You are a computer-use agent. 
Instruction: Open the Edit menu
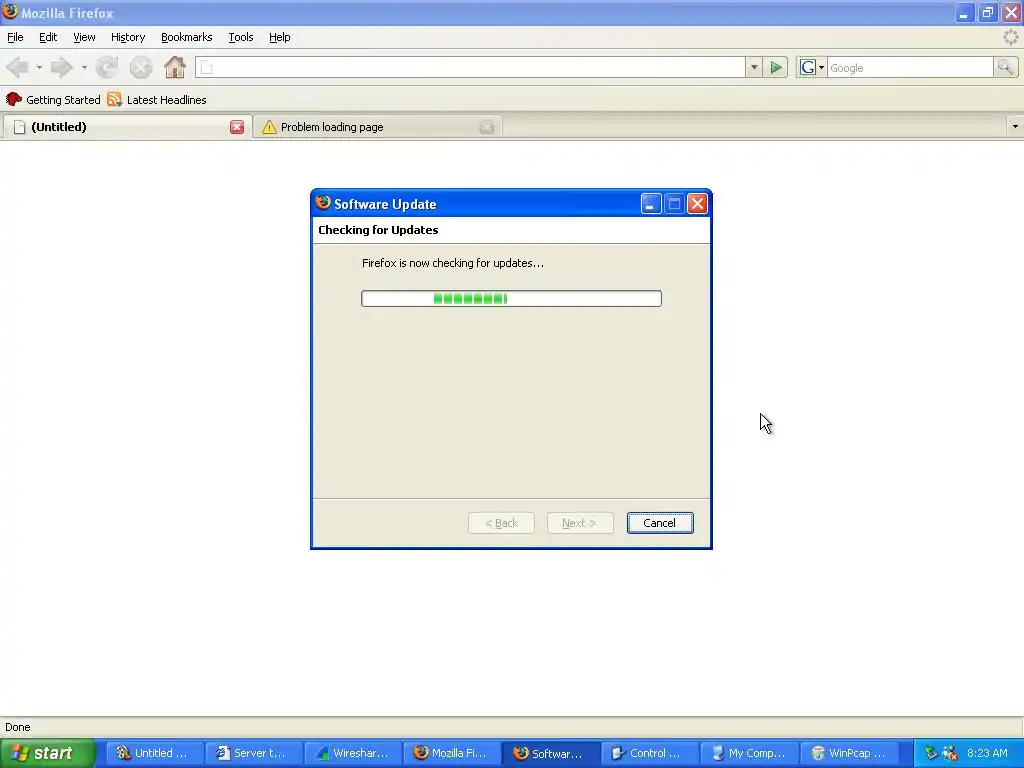click(48, 37)
